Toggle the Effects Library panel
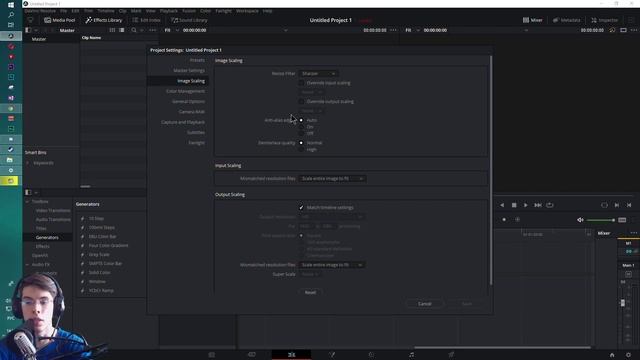Viewport: 640px width, 360px height. pyautogui.click(x=104, y=20)
